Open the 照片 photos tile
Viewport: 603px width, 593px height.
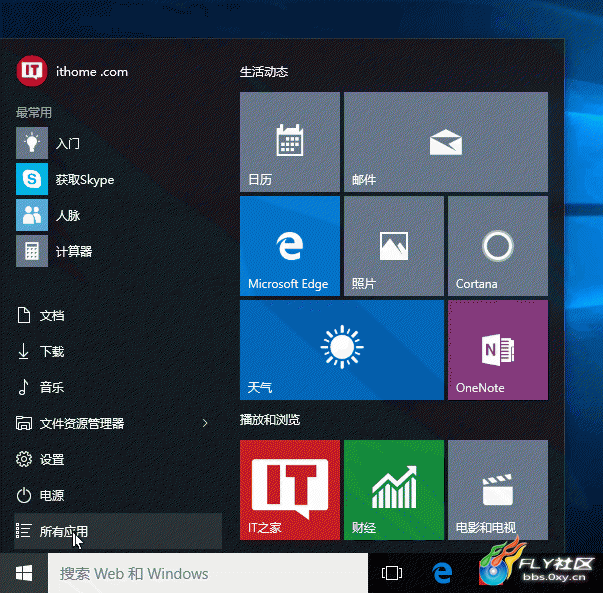tap(394, 246)
